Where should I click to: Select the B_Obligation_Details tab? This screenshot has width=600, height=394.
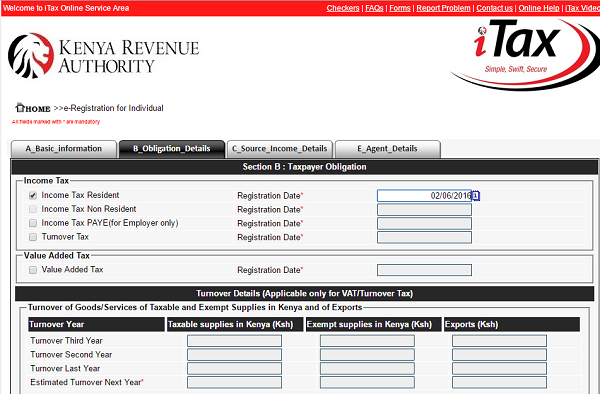pos(172,149)
